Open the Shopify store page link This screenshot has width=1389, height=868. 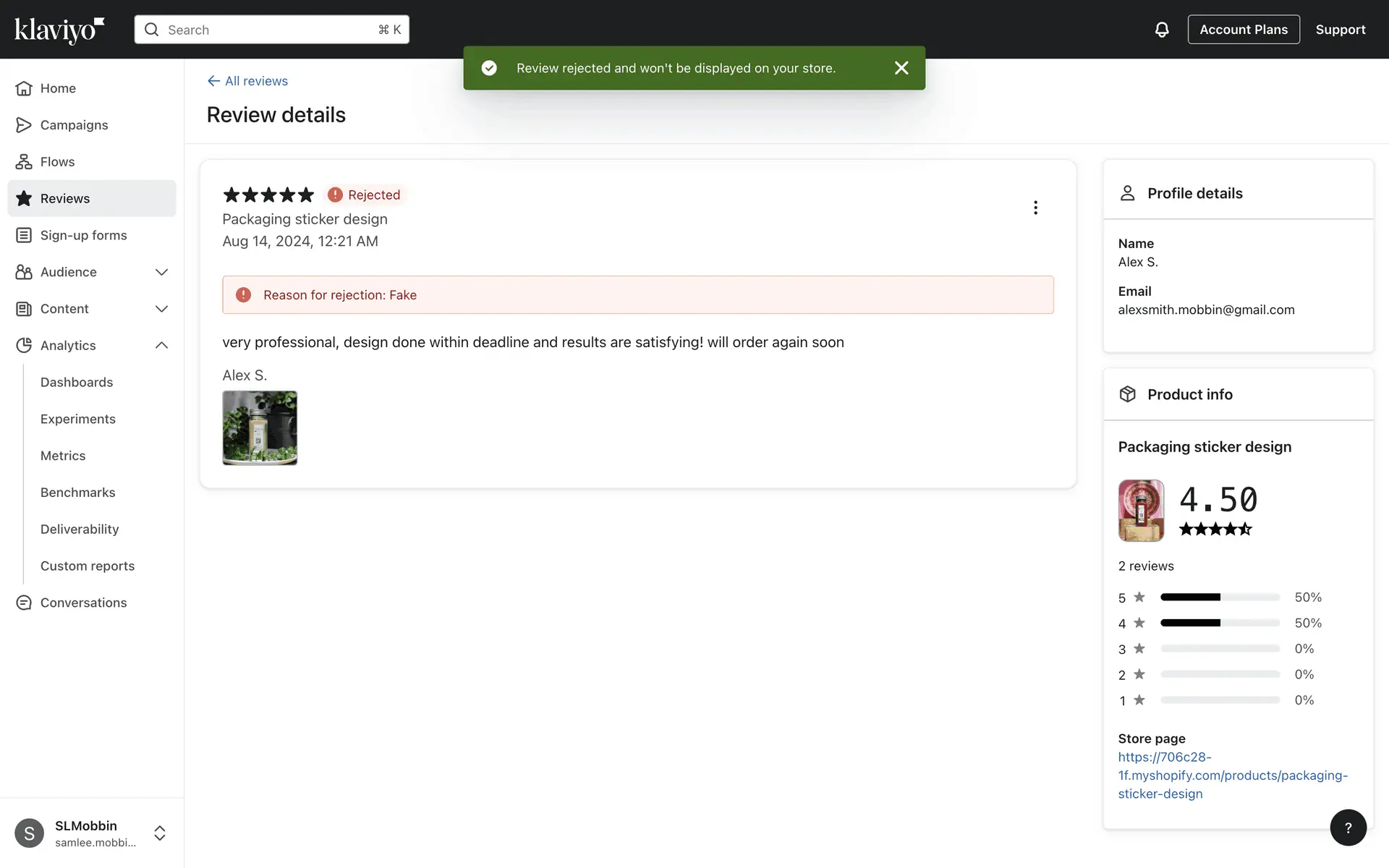point(1232,775)
